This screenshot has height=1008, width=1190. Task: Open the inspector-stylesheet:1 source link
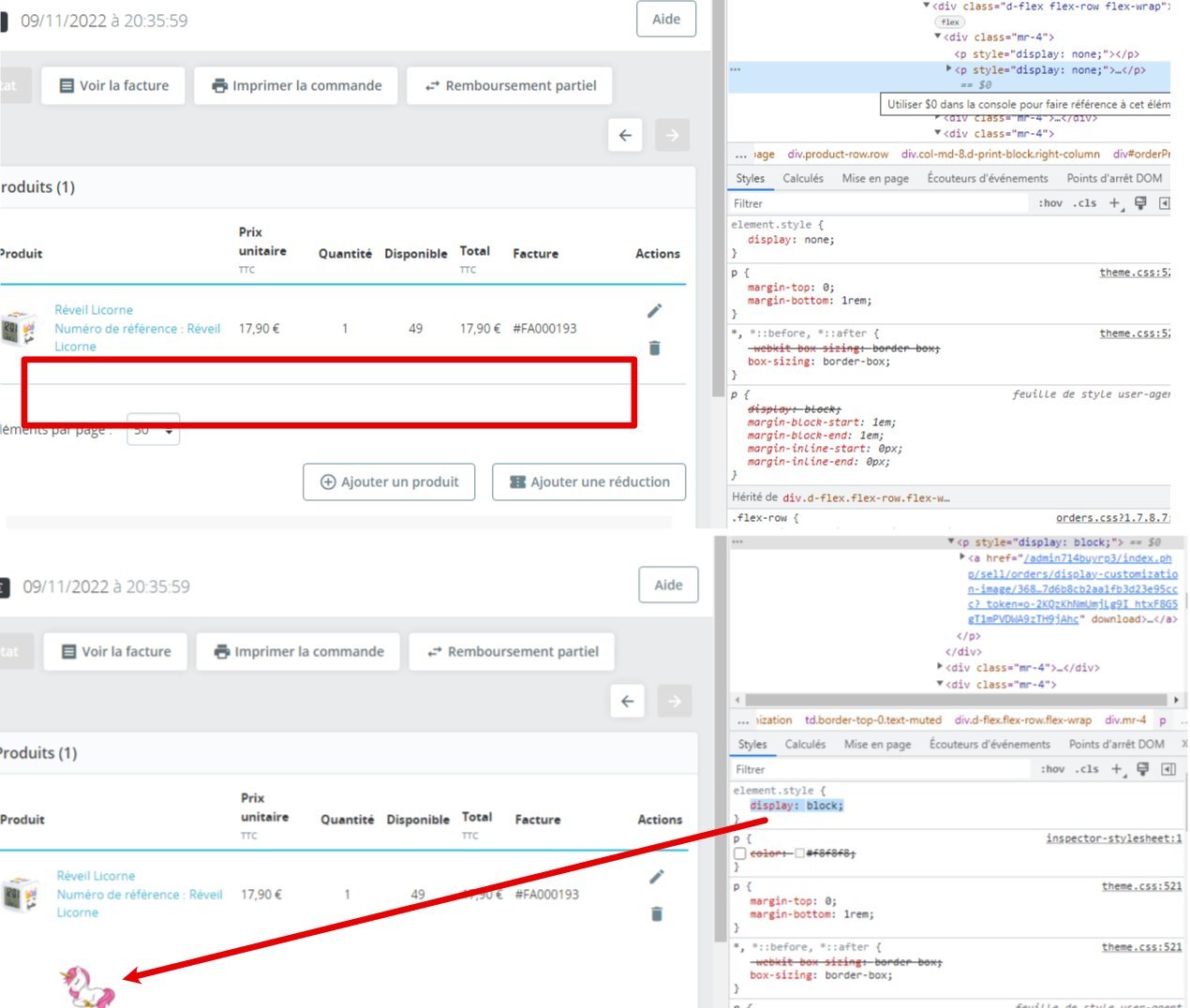(1113, 838)
